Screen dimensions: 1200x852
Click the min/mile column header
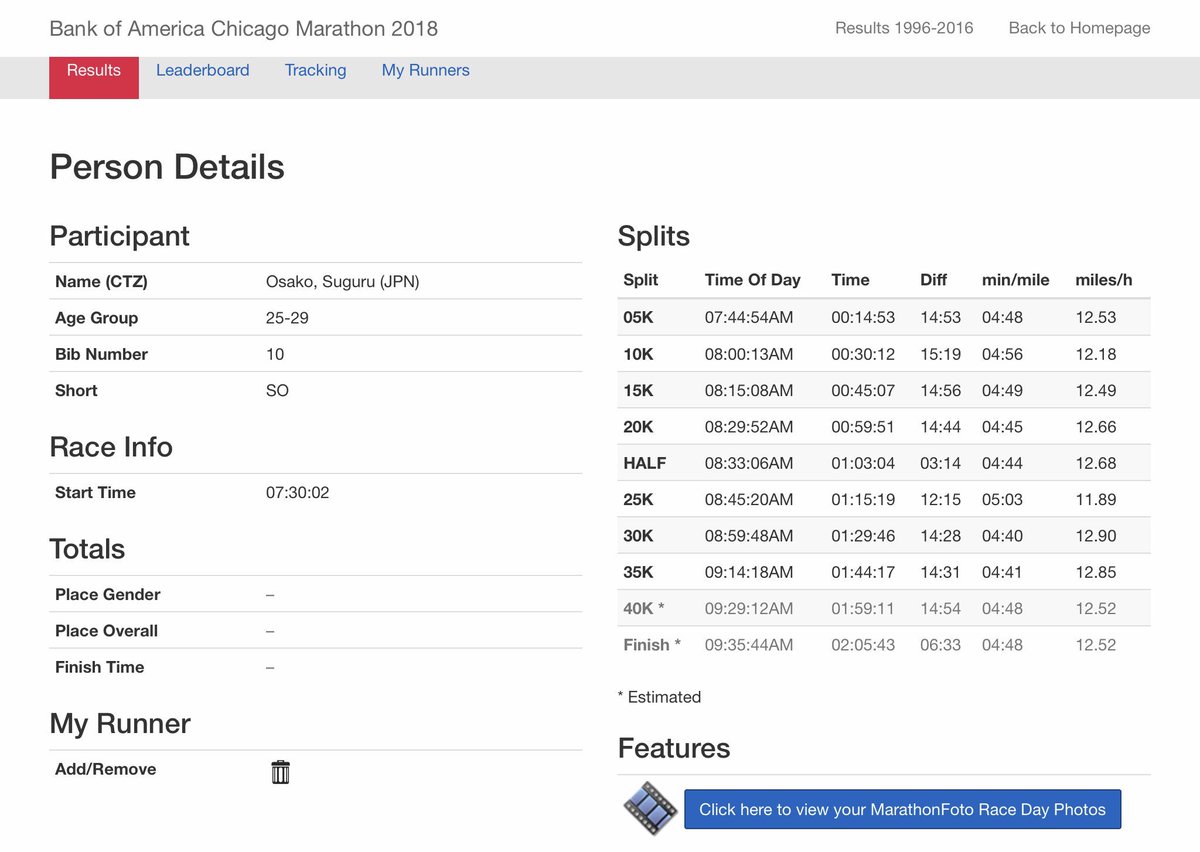click(1015, 280)
